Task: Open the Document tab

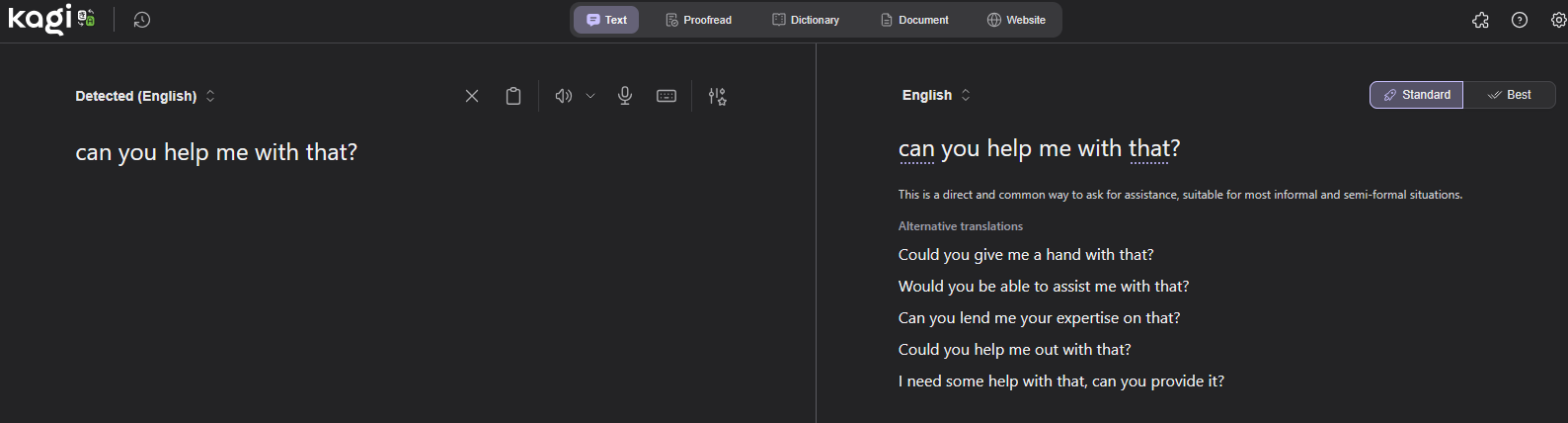Action: point(914,20)
